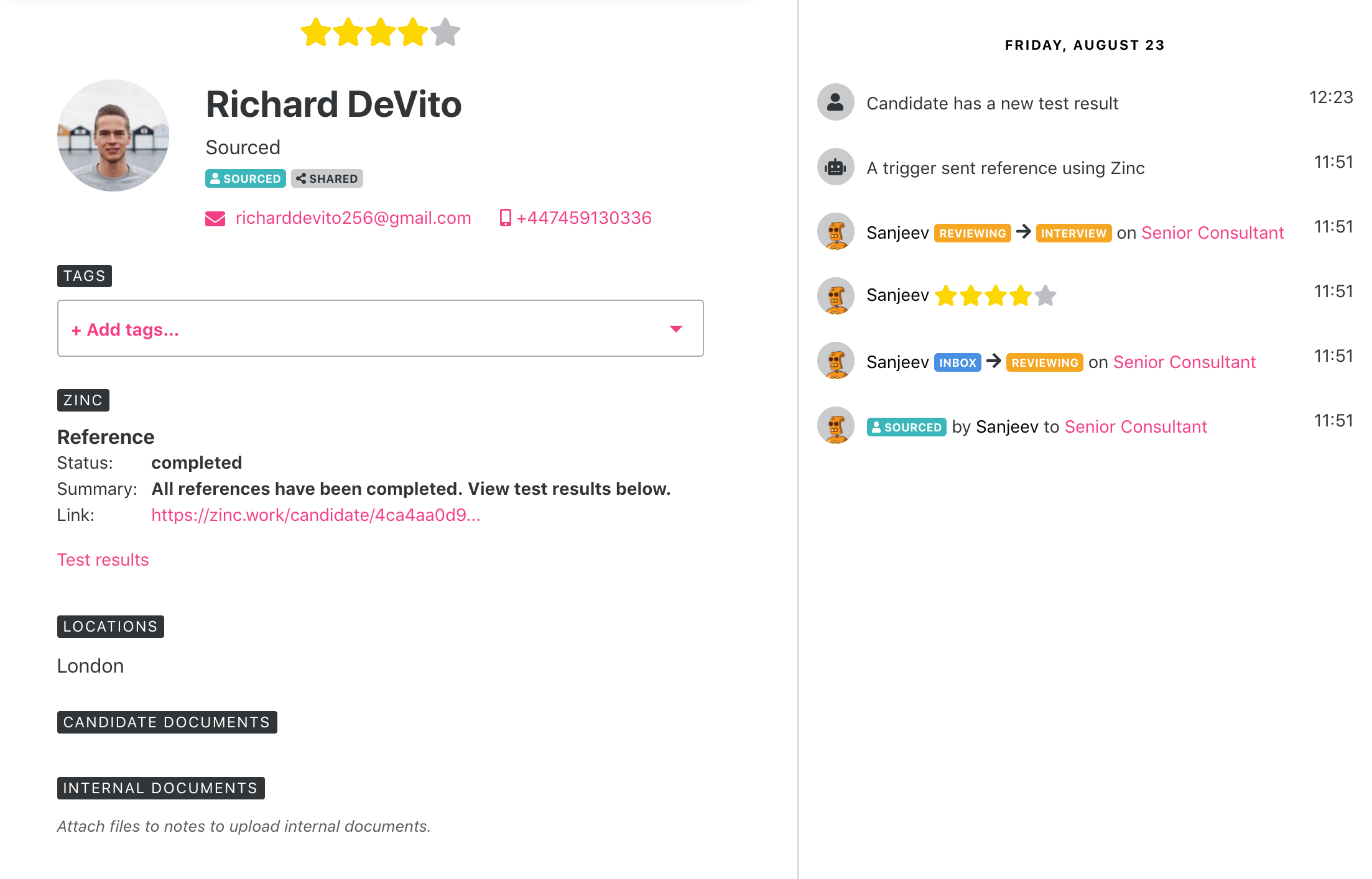Image resolution: width=1372 pixels, height=879 pixels.
Task: Set rating to first yellow star at top
Action: [316, 32]
